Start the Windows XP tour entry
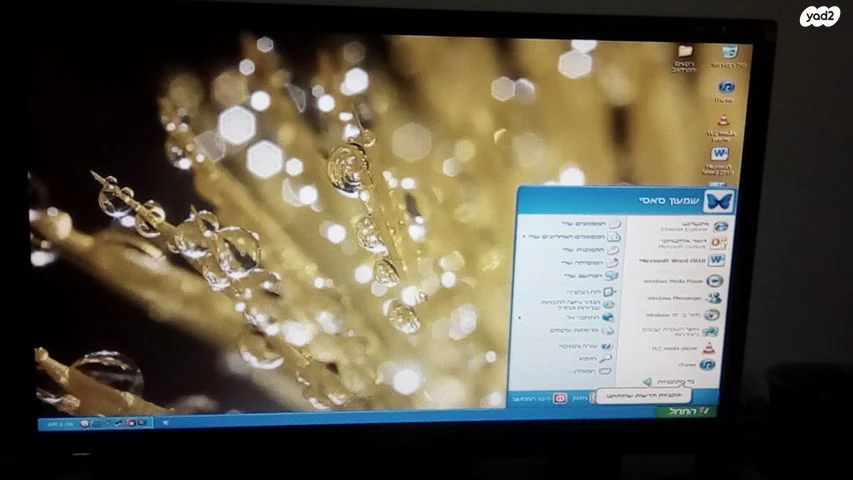The width and height of the screenshot is (853, 480). click(682, 315)
